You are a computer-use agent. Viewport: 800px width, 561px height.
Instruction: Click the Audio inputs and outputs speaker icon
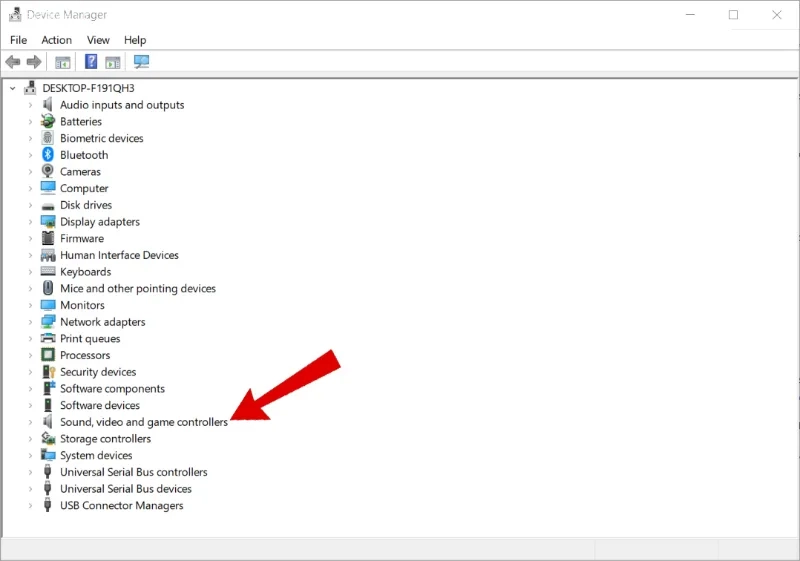point(48,105)
